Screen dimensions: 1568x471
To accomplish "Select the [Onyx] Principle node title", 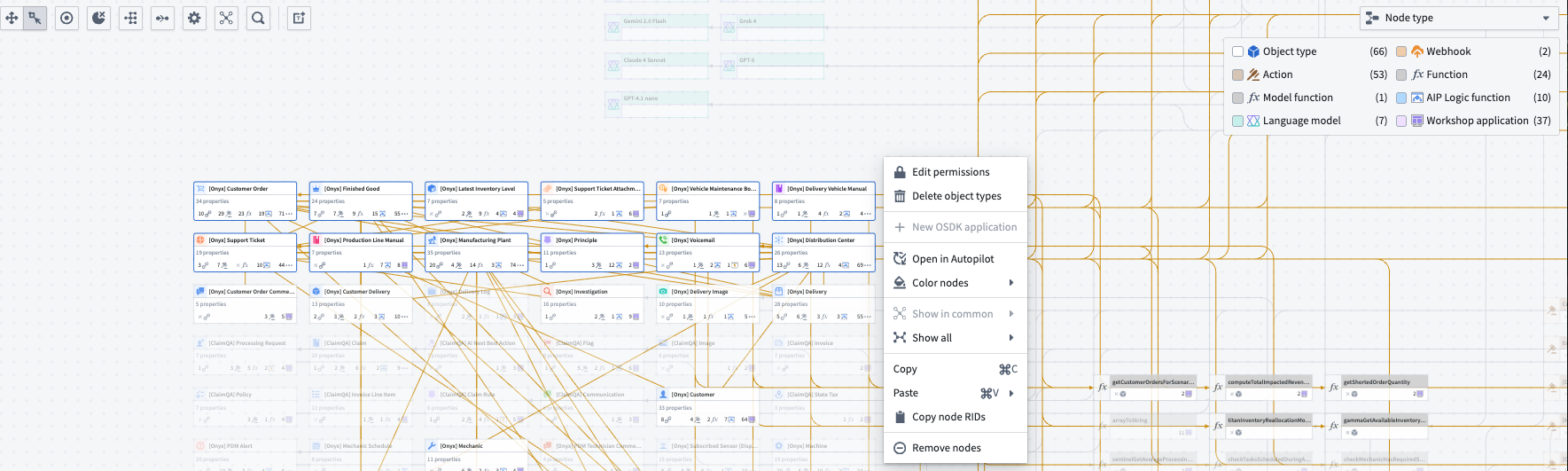I will coord(576,240).
